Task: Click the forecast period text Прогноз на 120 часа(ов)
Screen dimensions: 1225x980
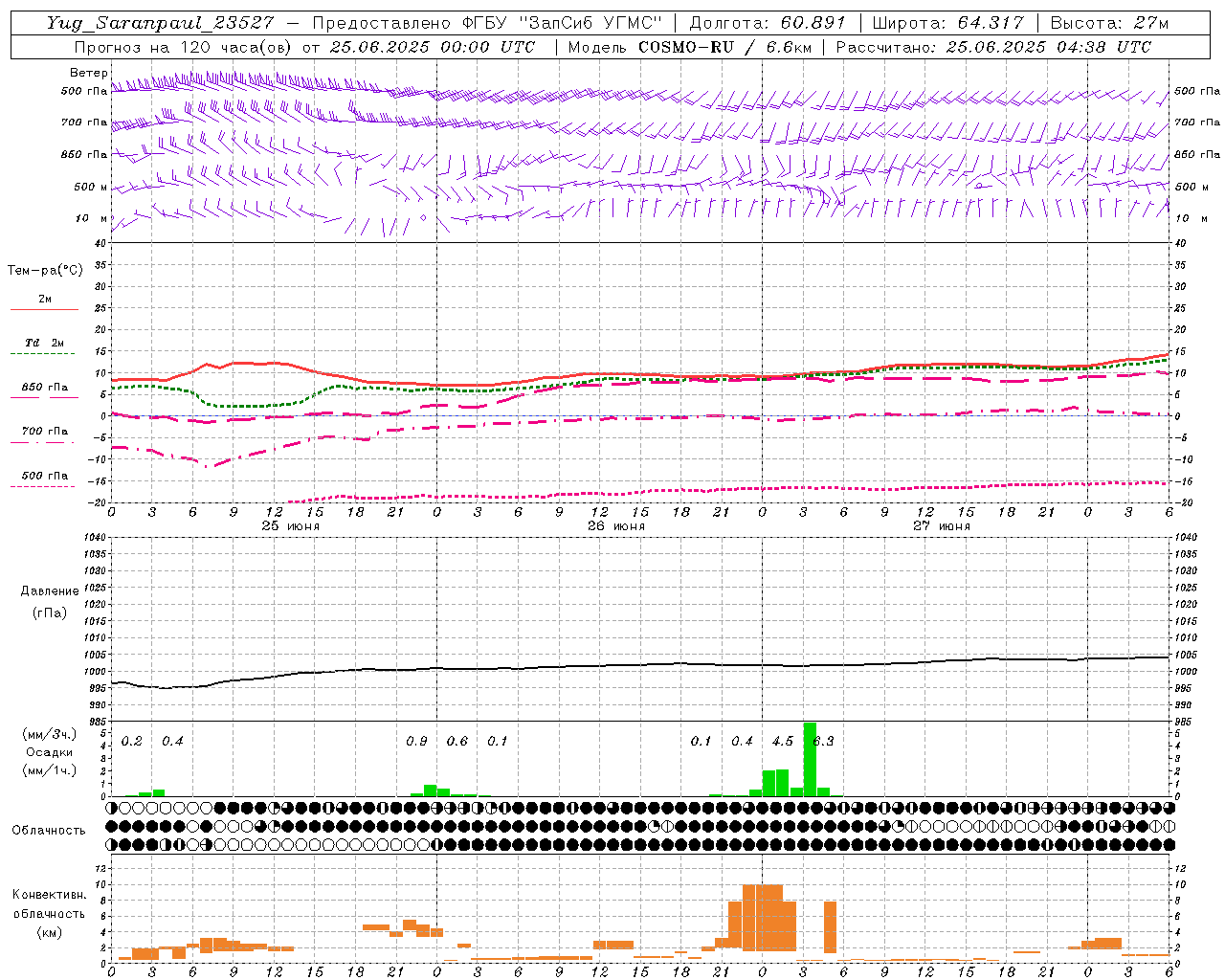Action: pos(184,47)
